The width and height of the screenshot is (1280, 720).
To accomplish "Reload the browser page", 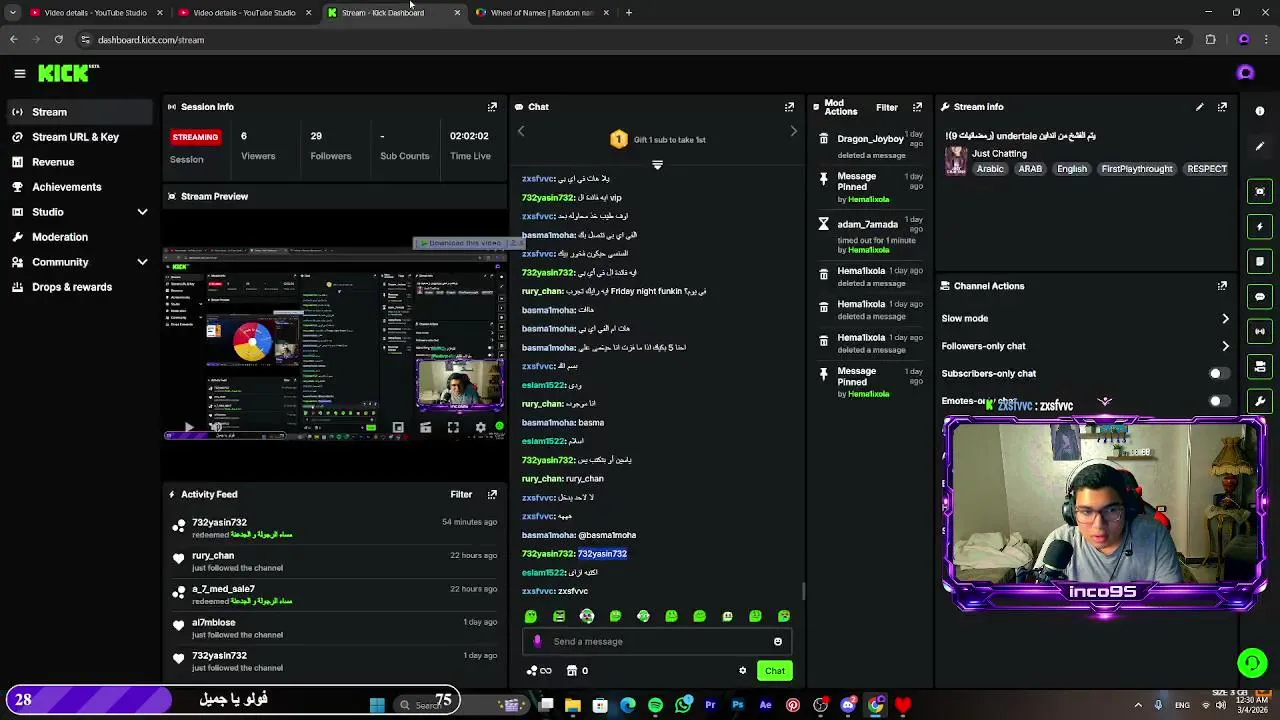I will point(59,40).
